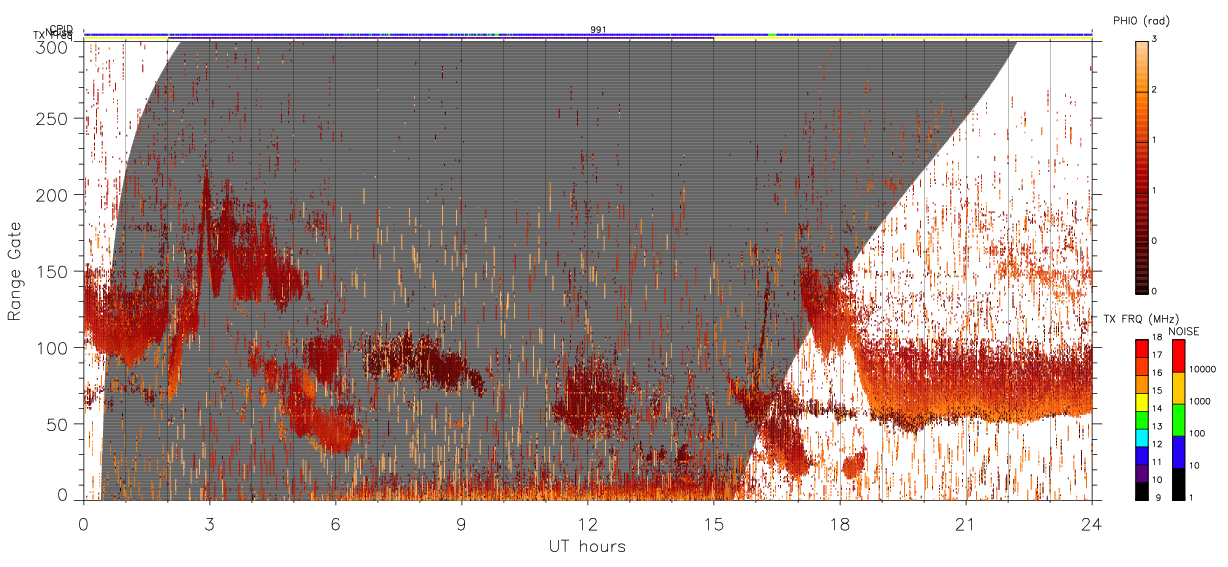The image size is (1228, 567).
Task: Click the UT hours axis tick '3'
Action: click(209, 524)
